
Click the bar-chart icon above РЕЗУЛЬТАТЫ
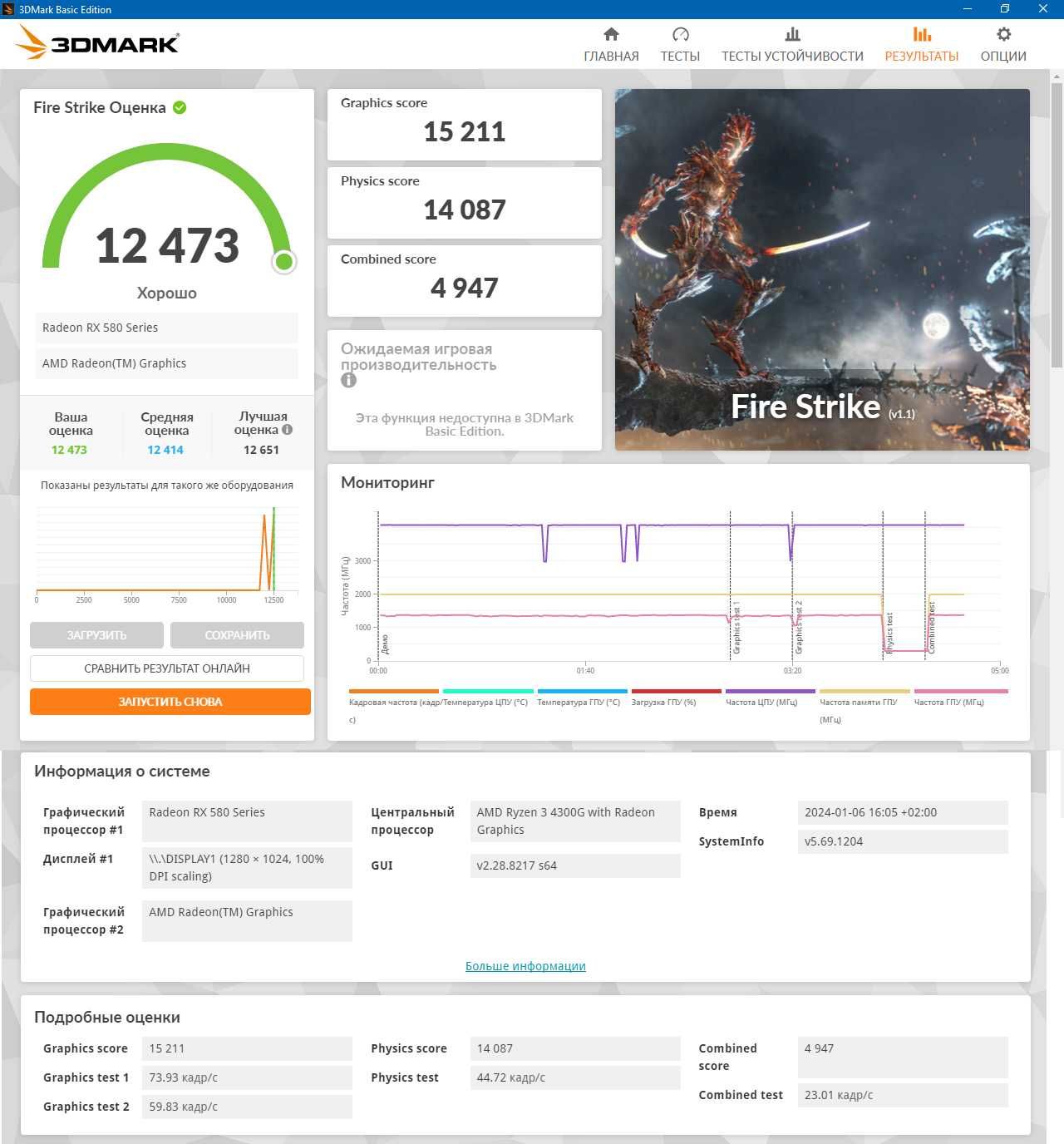pyautogui.click(x=921, y=34)
